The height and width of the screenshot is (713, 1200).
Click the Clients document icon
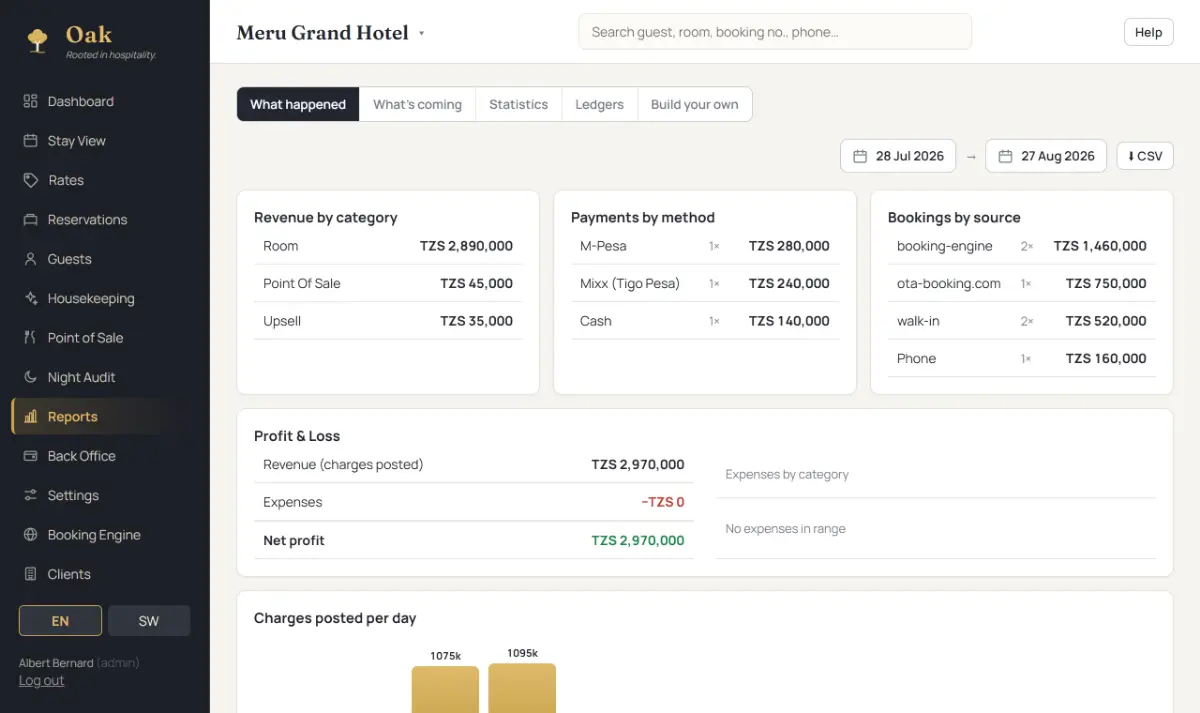click(x=30, y=574)
